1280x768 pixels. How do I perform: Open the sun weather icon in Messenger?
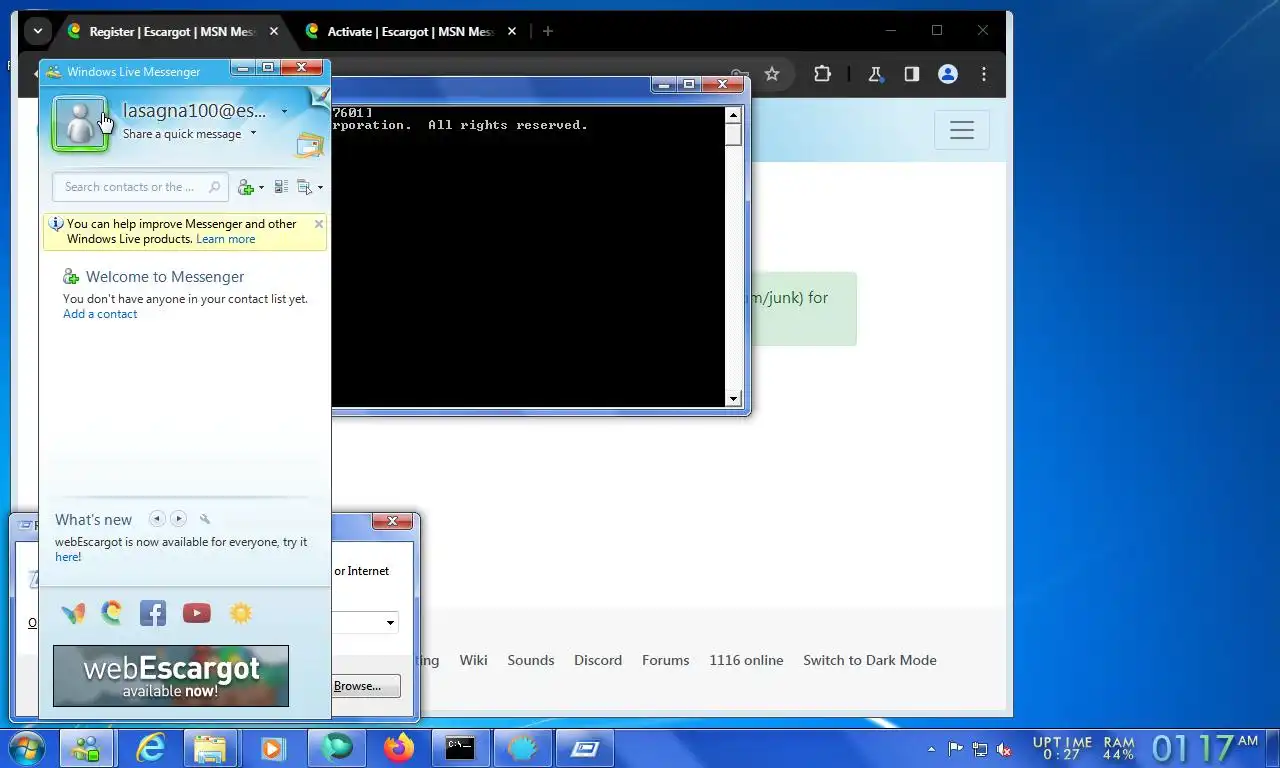click(241, 613)
